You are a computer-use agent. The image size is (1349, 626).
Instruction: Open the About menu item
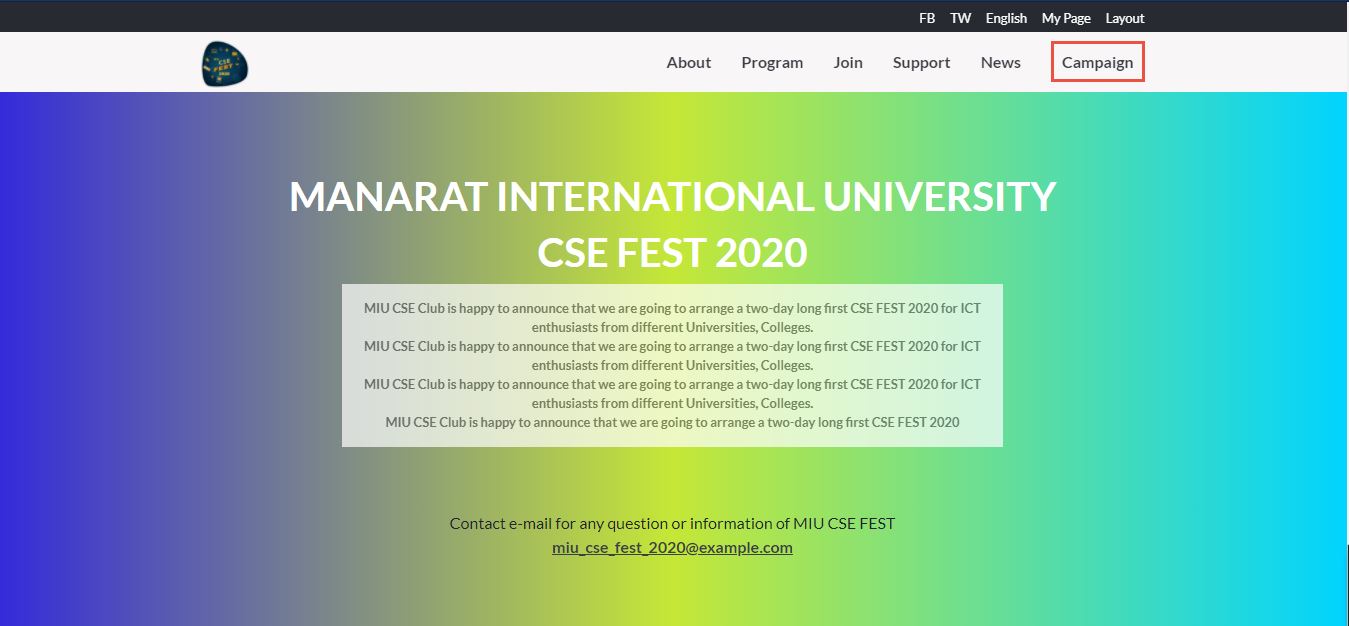pyautogui.click(x=689, y=62)
